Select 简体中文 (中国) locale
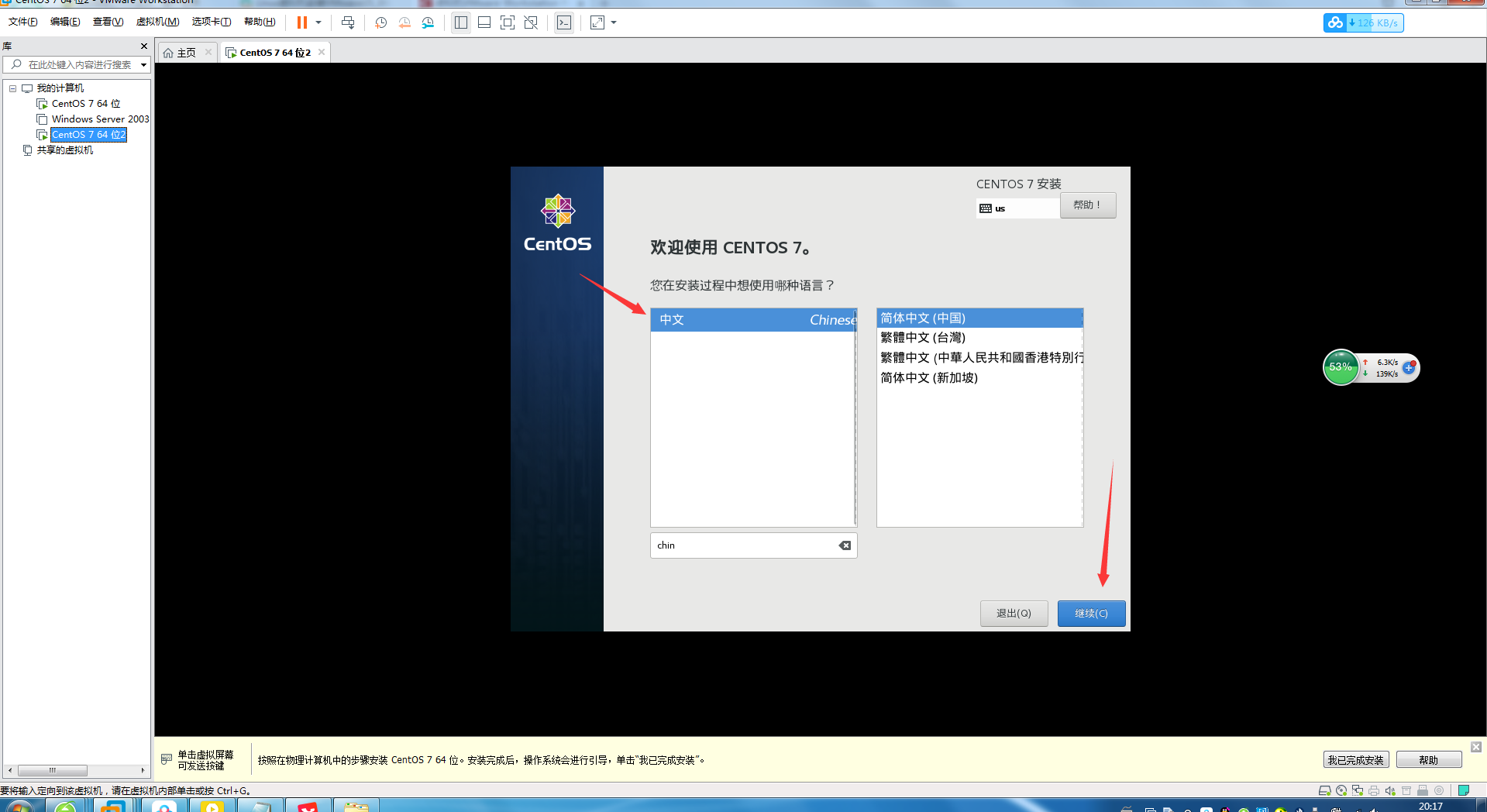1487x812 pixels. coord(979,318)
